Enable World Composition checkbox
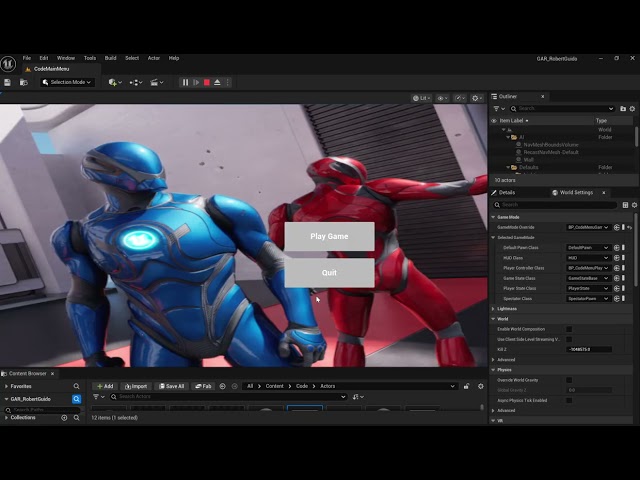The image size is (640, 480). [569, 329]
